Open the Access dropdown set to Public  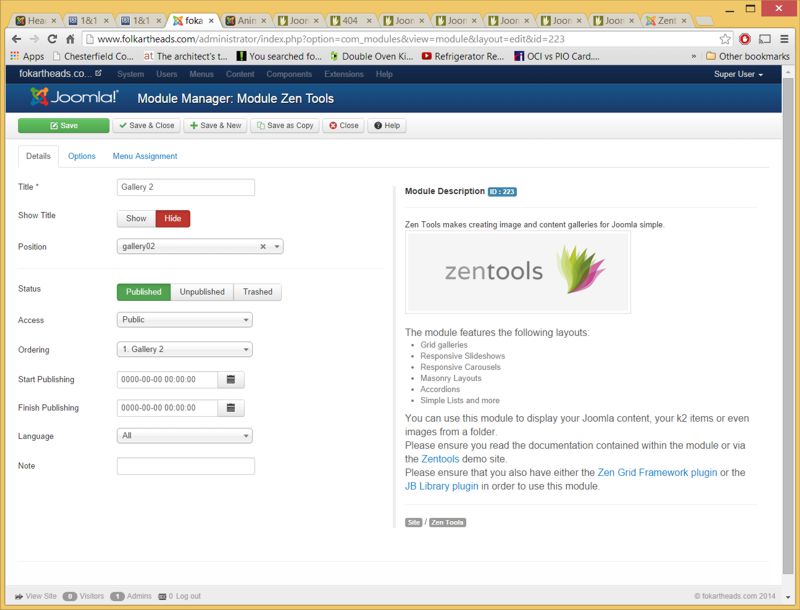pyautogui.click(x=185, y=320)
